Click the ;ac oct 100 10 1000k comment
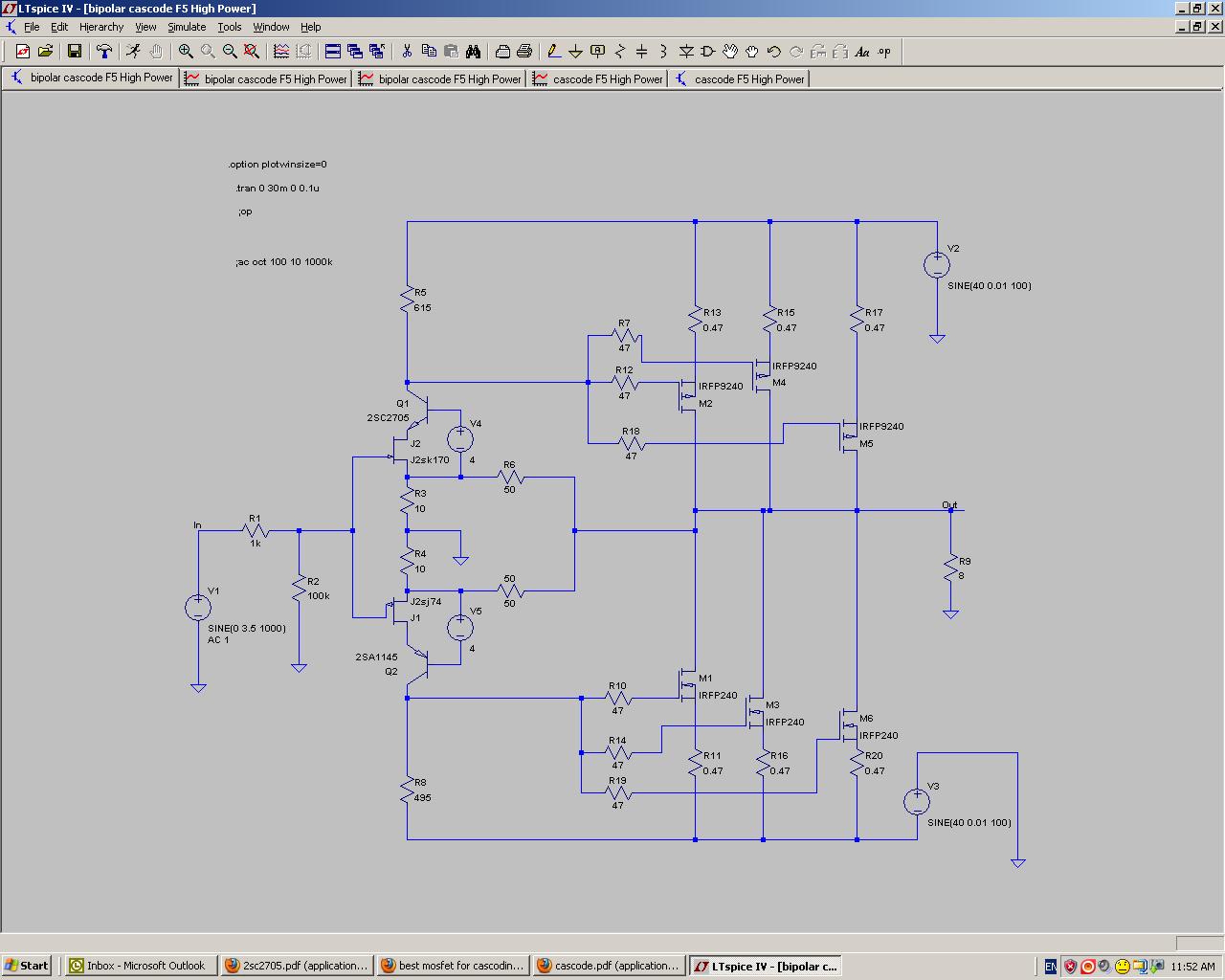1225x980 pixels. pos(284,261)
